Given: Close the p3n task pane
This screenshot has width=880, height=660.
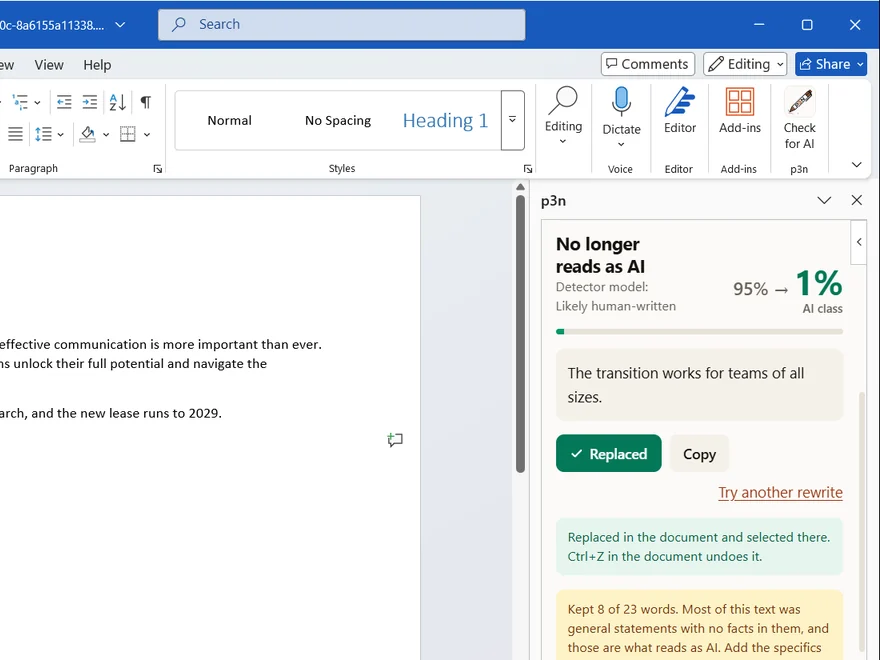Looking at the screenshot, I should pyautogui.click(x=856, y=200).
